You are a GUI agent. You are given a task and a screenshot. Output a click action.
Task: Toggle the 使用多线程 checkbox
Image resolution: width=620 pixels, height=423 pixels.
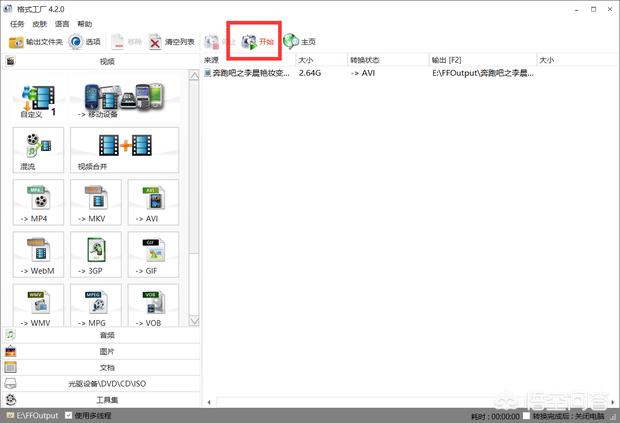pyautogui.click(x=68, y=415)
